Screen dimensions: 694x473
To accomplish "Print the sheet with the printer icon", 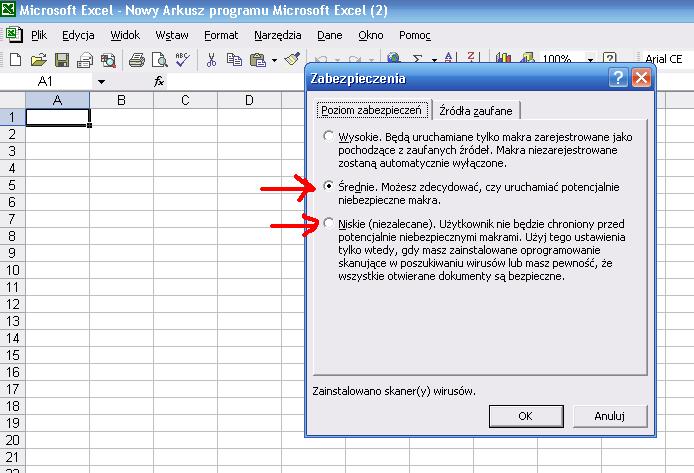I will [x=137, y=59].
